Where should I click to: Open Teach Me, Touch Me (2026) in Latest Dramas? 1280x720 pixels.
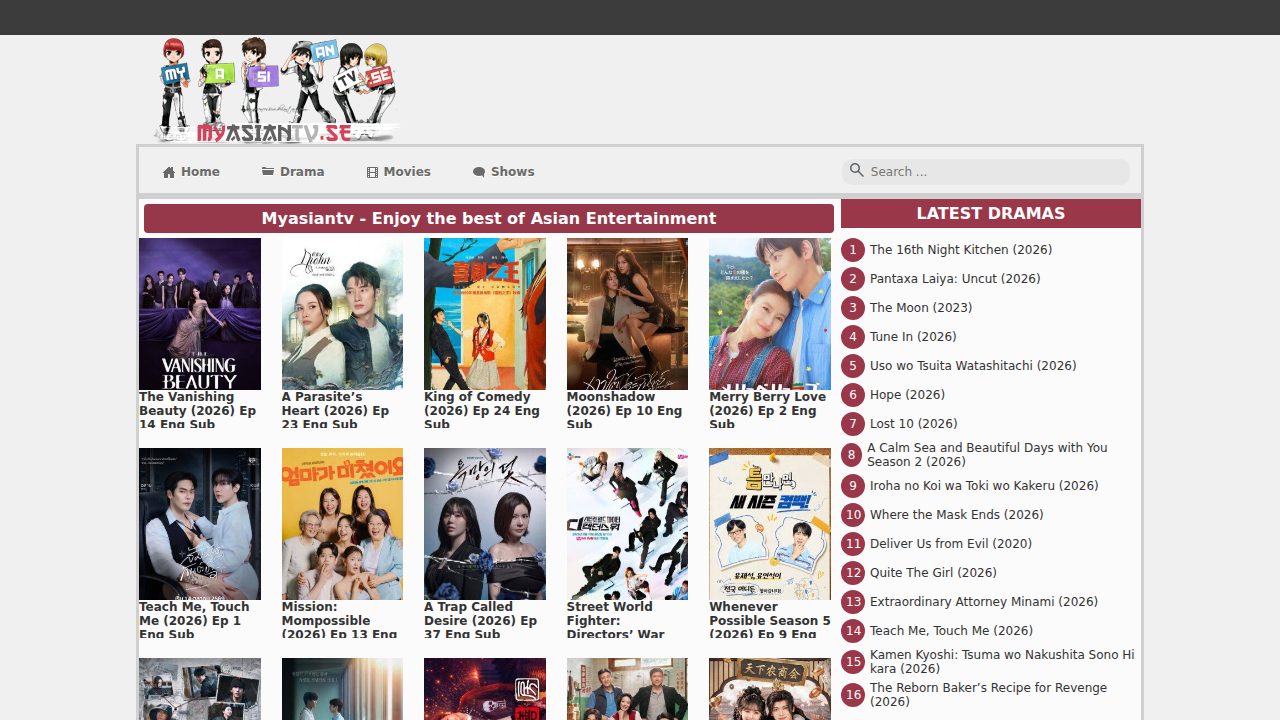(951, 631)
